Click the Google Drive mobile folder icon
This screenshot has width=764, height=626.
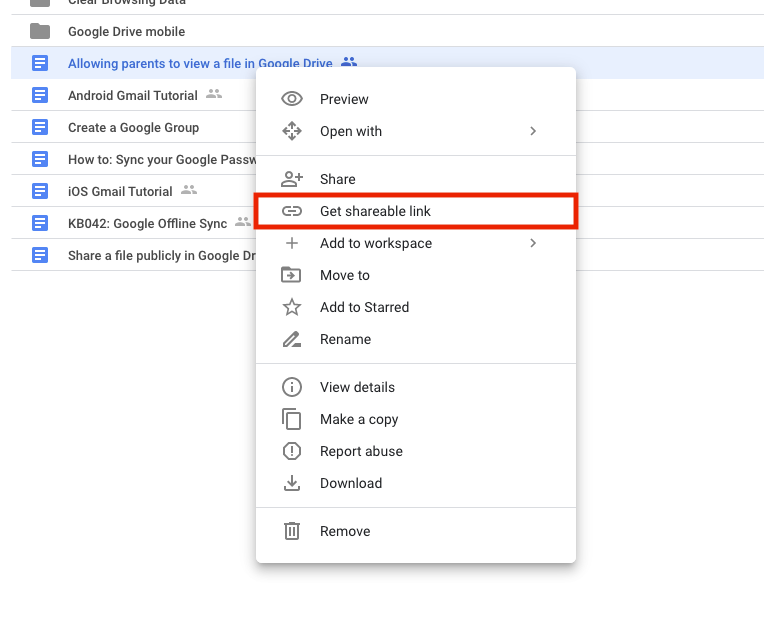click(x=40, y=32)
